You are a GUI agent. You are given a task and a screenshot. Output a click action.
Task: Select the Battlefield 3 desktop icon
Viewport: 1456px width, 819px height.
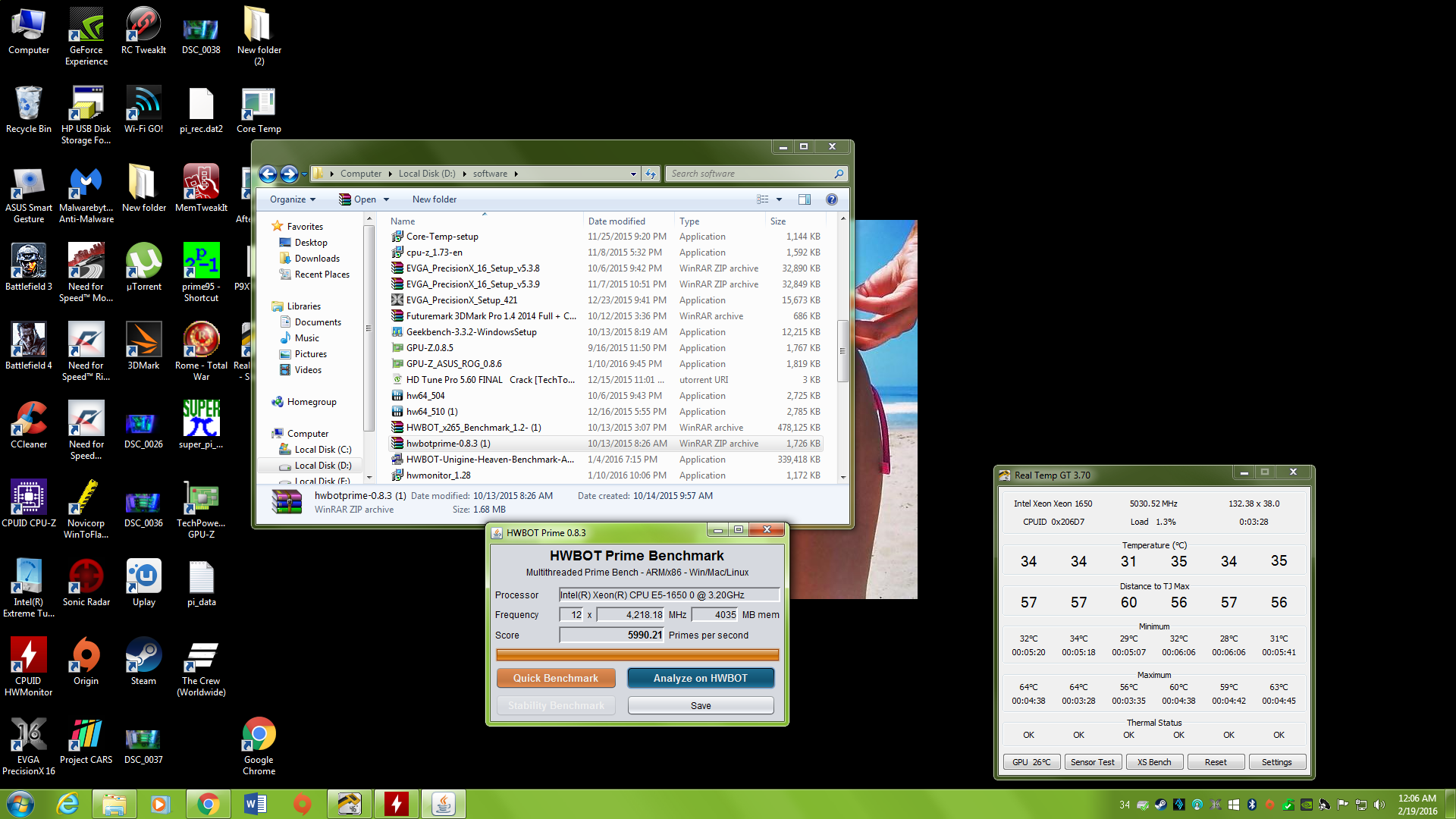(x=29, y=268)
